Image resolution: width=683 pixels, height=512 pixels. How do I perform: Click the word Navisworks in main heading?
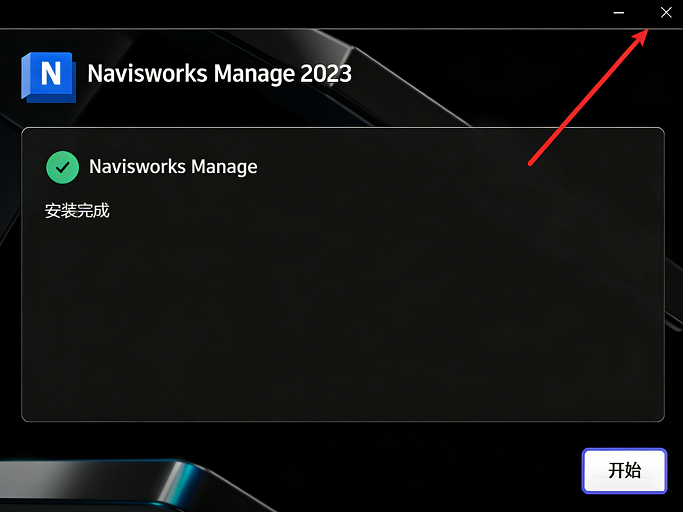point(147,74)
